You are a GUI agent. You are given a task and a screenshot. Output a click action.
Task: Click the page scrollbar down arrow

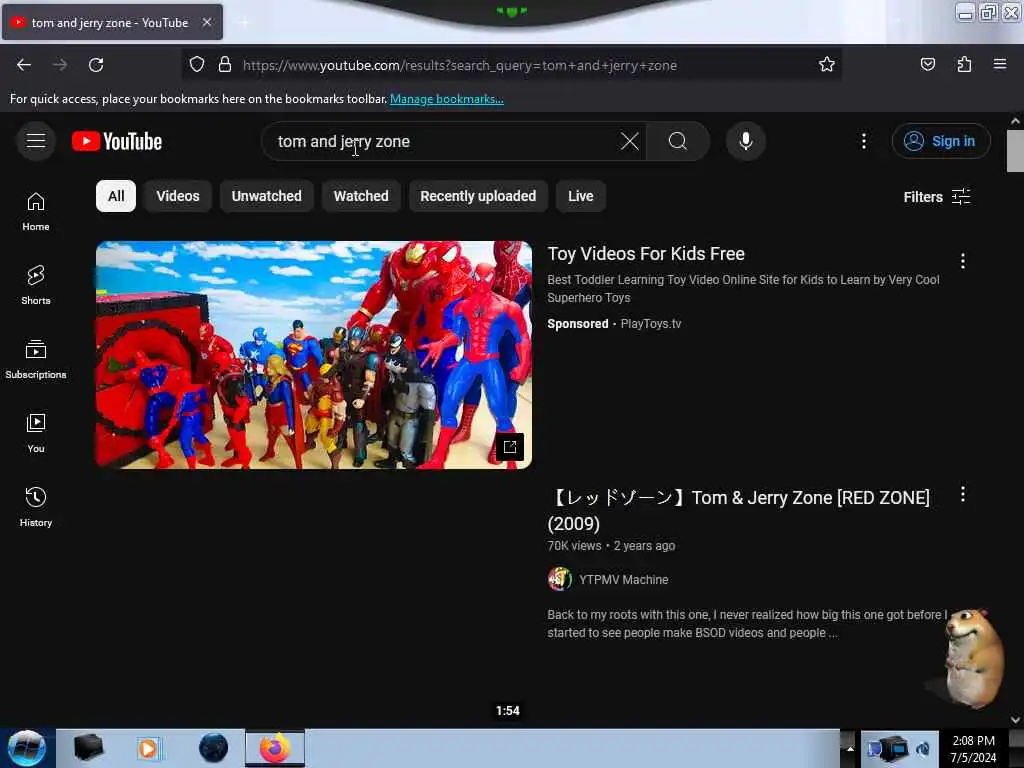1015,719
